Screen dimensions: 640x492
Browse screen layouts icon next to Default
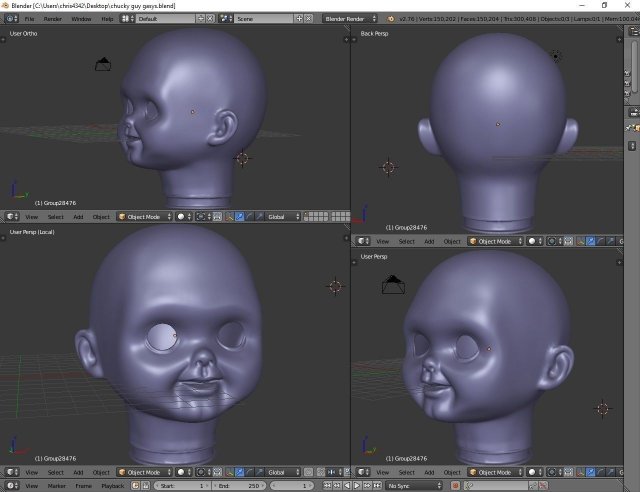pyautogui.click(x=127, y=19)
